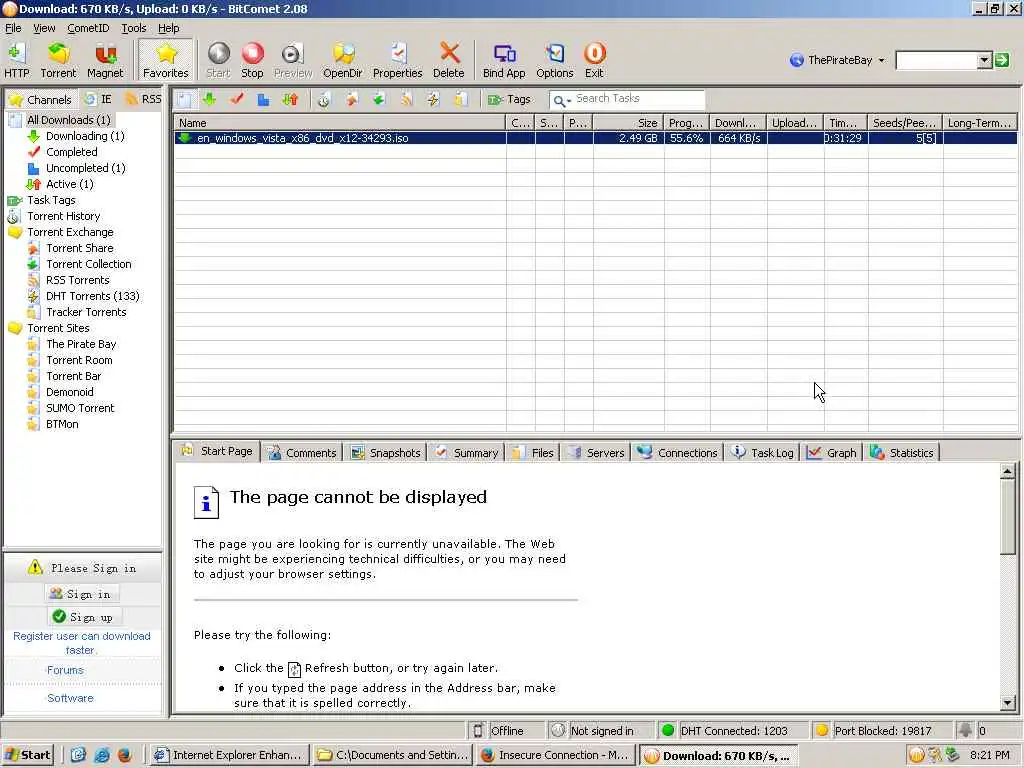1024x768 pixels.
Task: Select Completed in the sidebar tree
Action: pos(71,152)
